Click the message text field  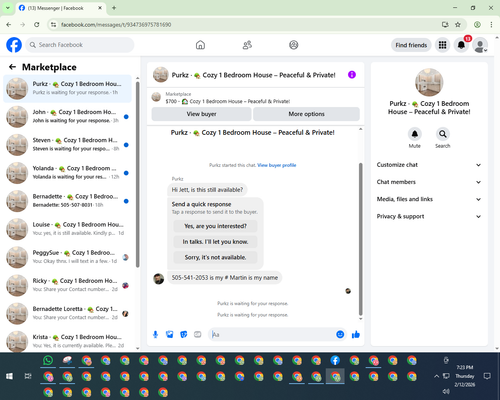pos(273,334)
